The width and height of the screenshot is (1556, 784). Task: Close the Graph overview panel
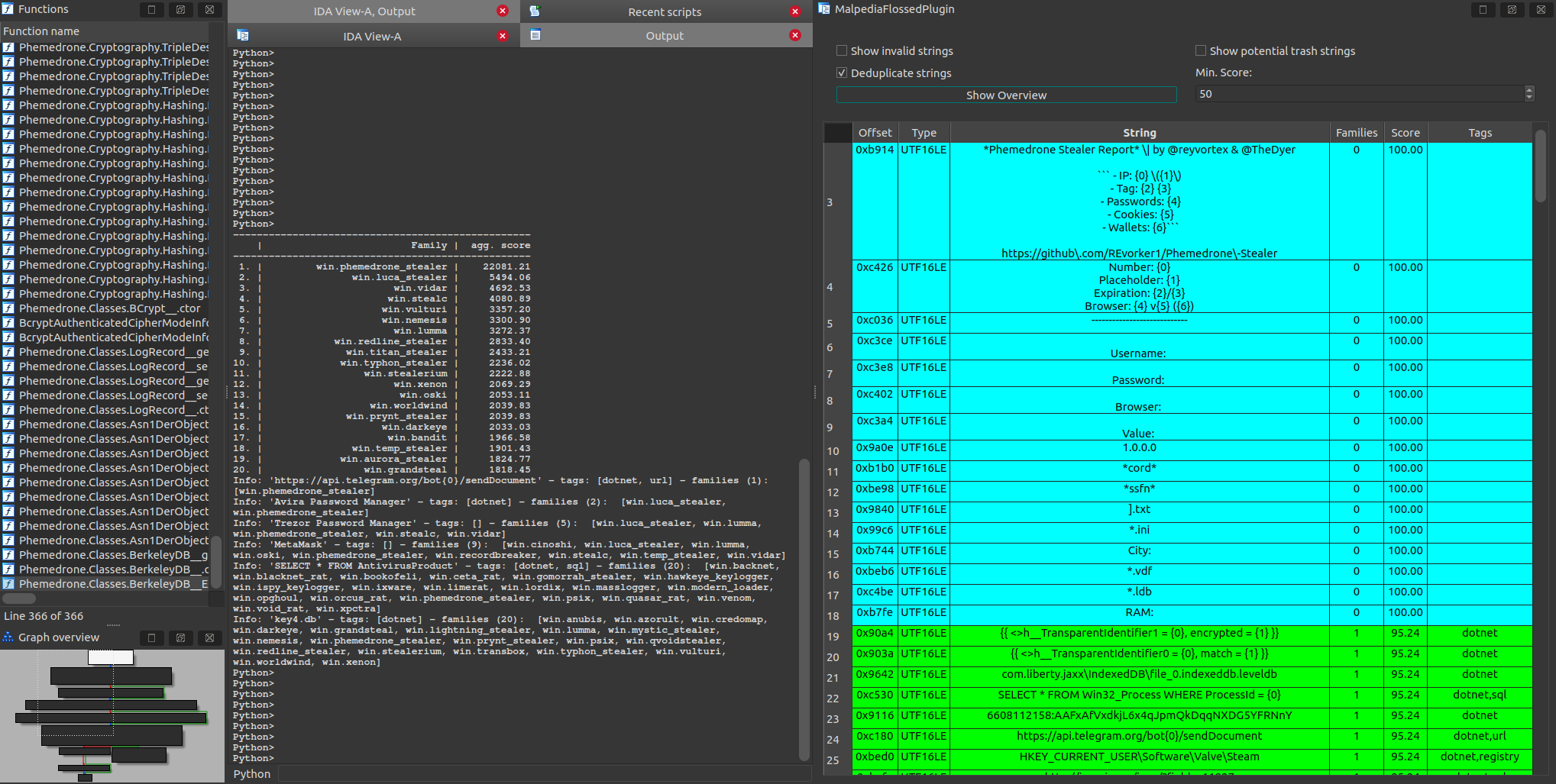tap(209, 637)
